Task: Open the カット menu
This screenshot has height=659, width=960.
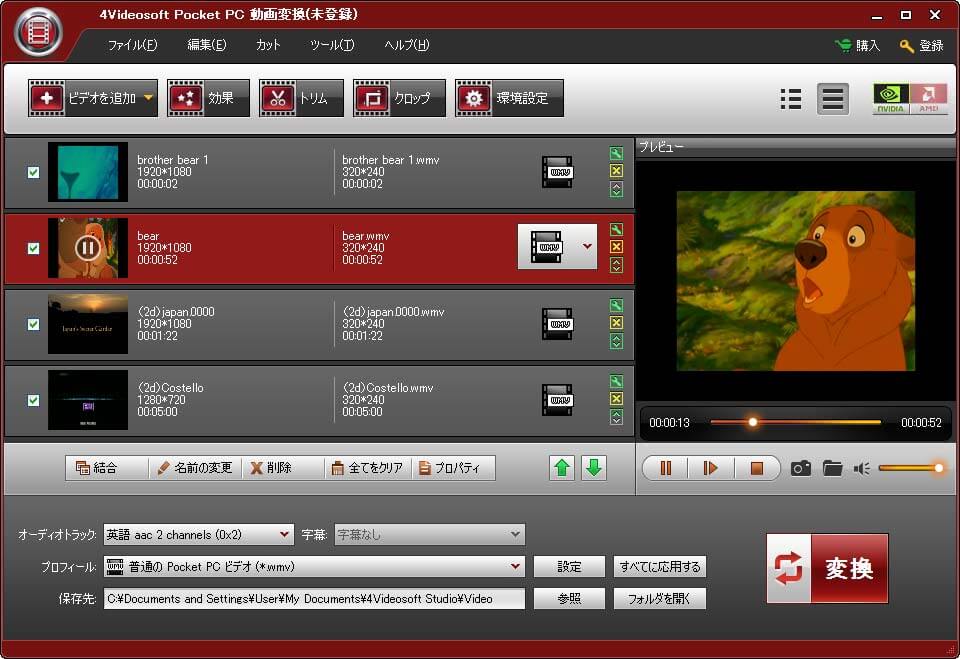Action: 268,45
